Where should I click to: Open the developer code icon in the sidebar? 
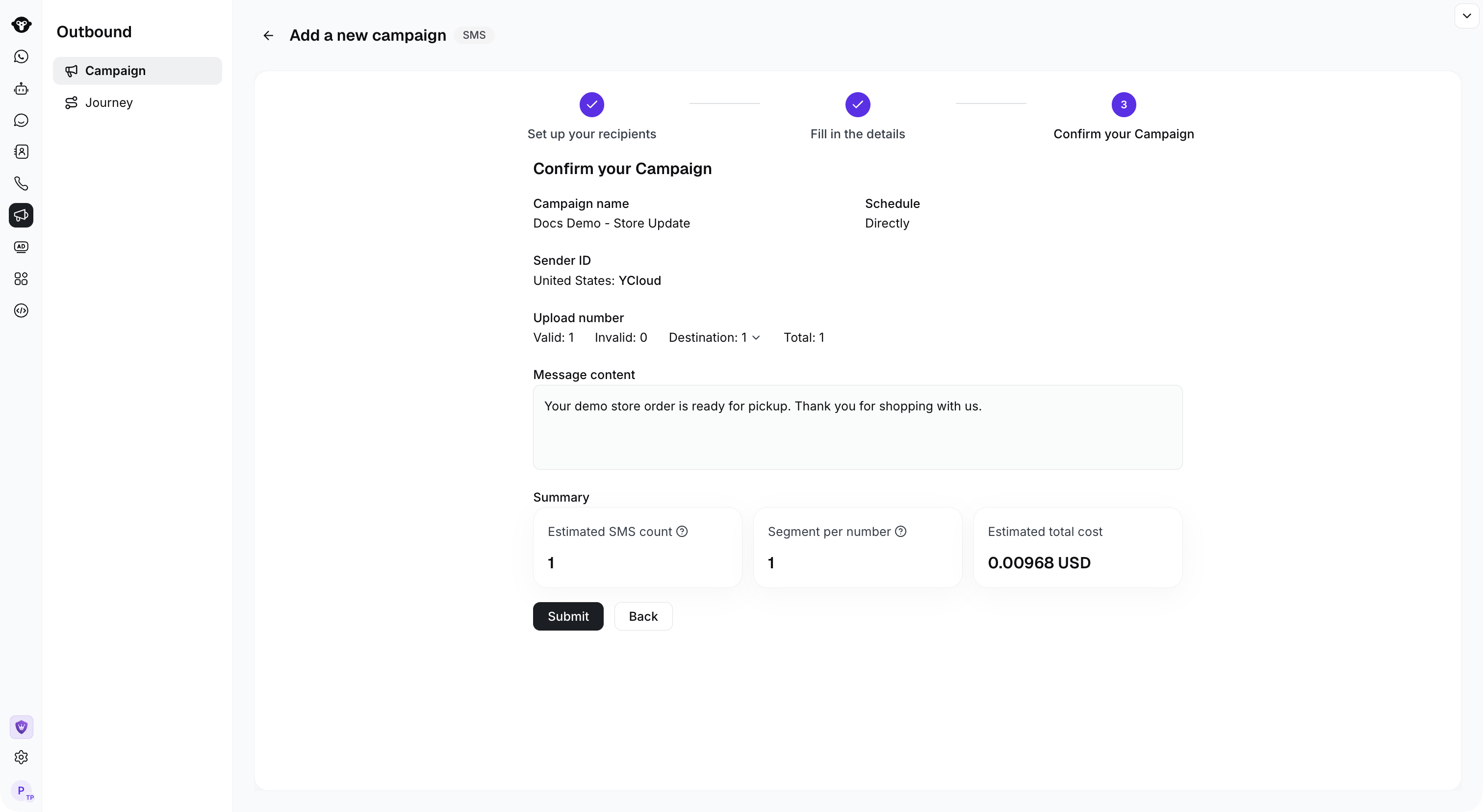click(21, 311)
